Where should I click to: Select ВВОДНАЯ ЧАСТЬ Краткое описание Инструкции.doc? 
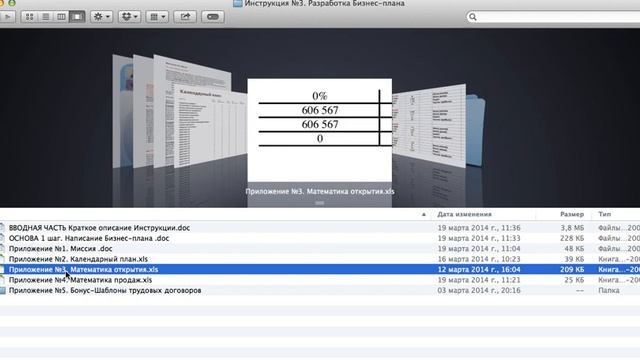[99, 228]
